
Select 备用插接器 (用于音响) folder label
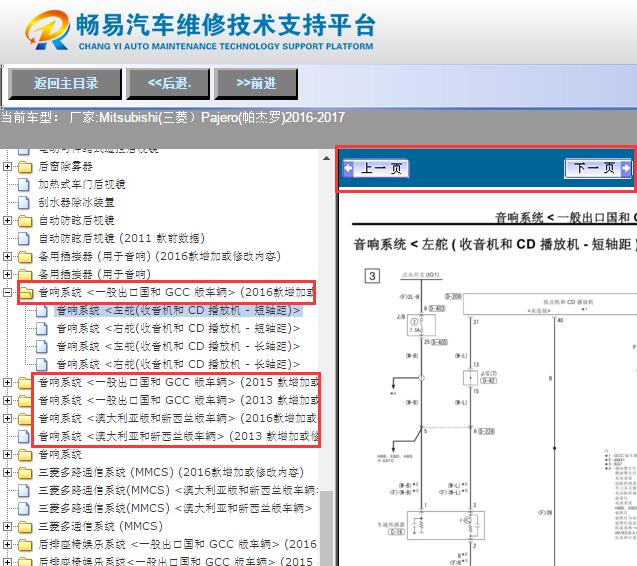[x=94, y=274]
